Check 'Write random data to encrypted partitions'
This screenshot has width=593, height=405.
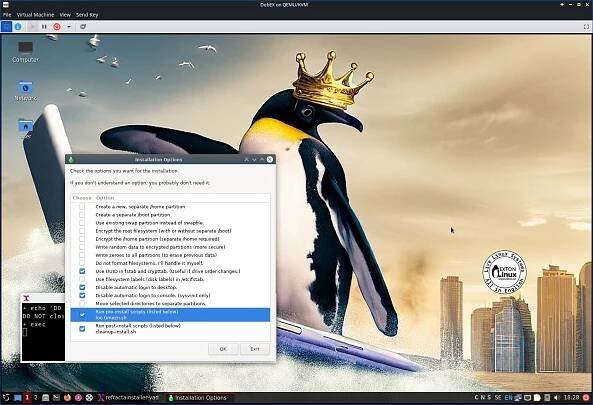[x=82, y=247]
